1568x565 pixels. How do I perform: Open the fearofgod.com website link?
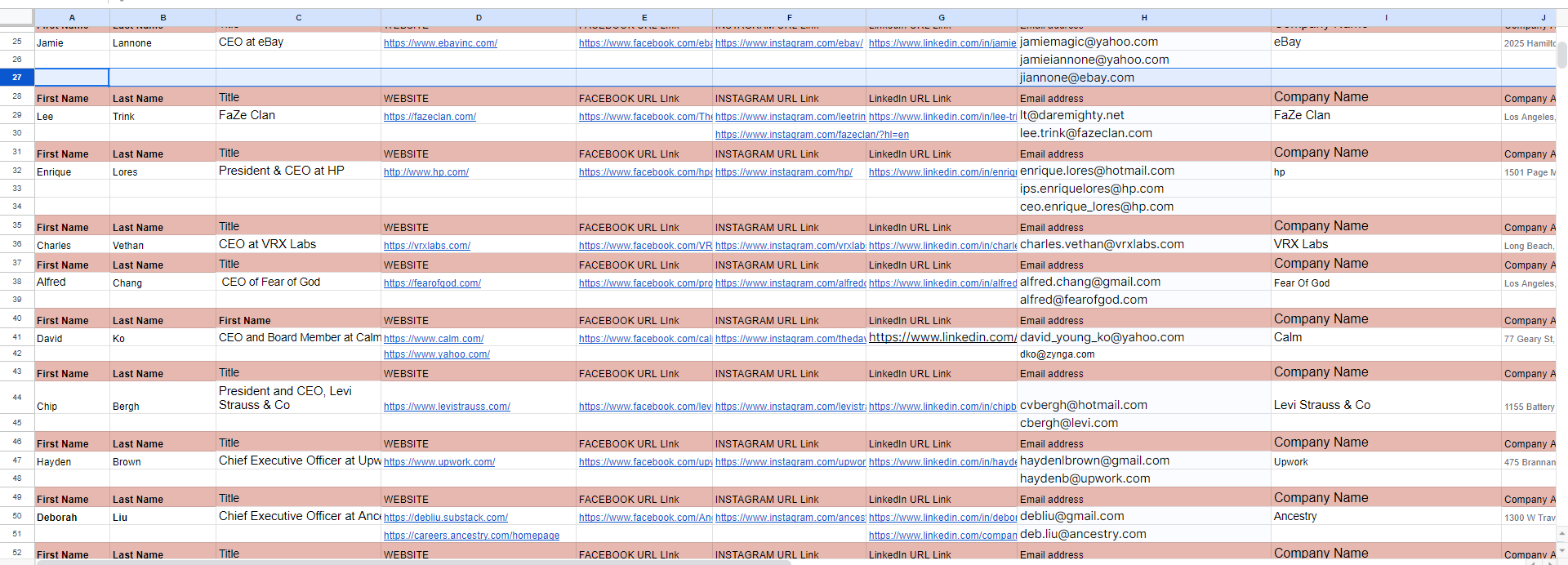[x=432, y=283]
